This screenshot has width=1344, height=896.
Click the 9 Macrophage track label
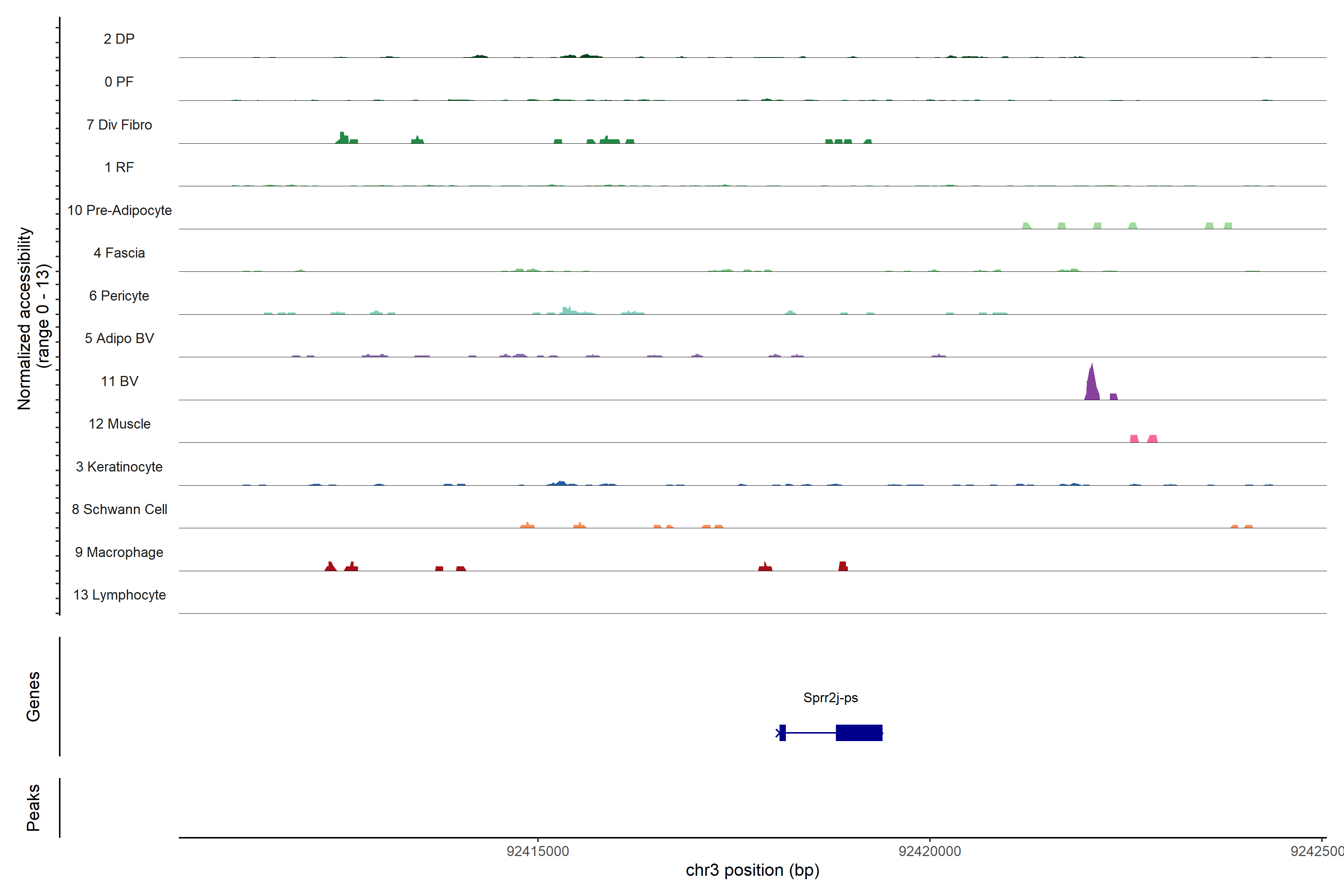click(x=119, y=552)
